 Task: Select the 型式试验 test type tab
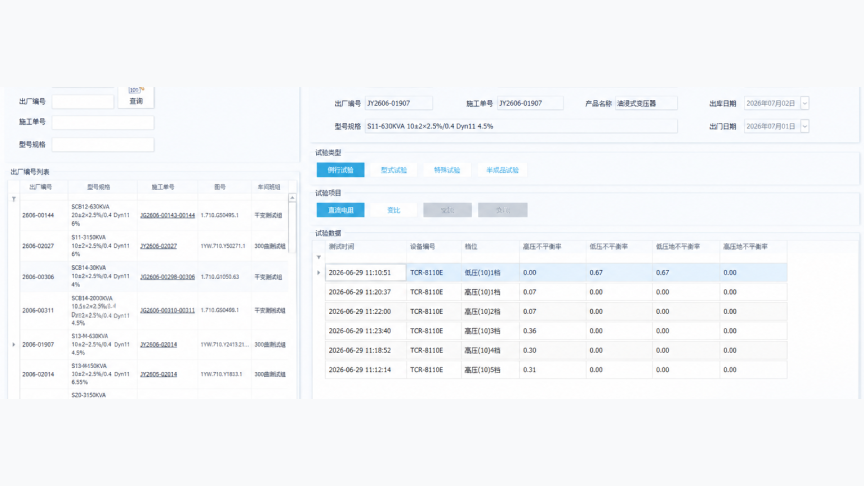[393, 170]
